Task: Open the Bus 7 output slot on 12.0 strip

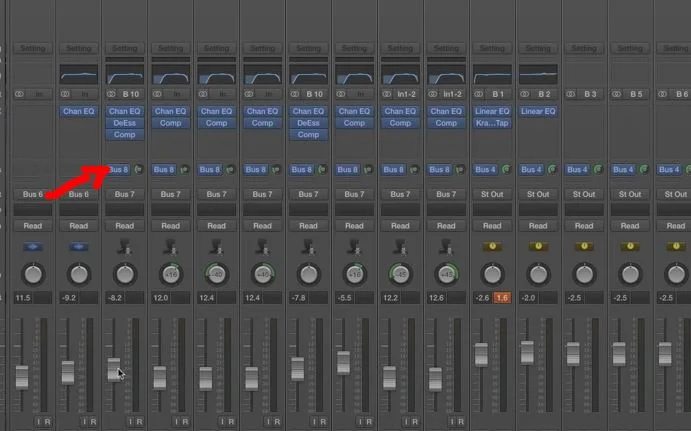Action: pos(171,194)
